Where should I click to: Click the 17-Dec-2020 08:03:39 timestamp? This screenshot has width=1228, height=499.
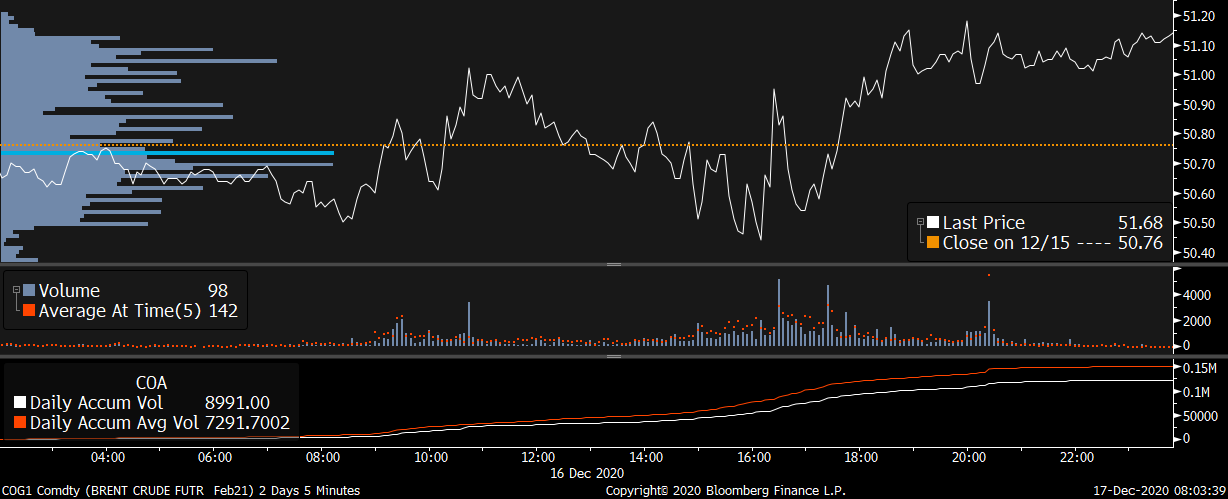1158,491
